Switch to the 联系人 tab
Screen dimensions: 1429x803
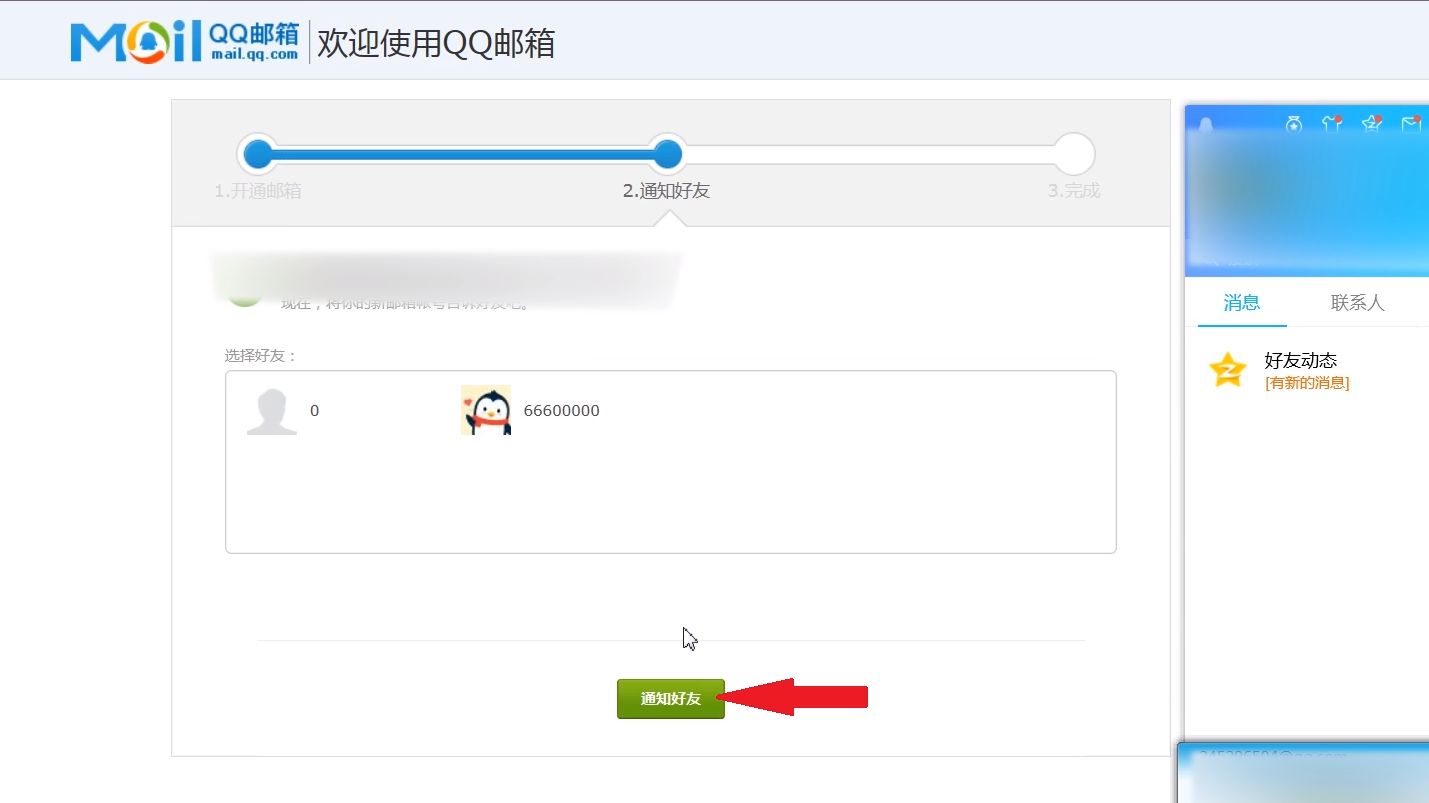(x=1357, y=303)
